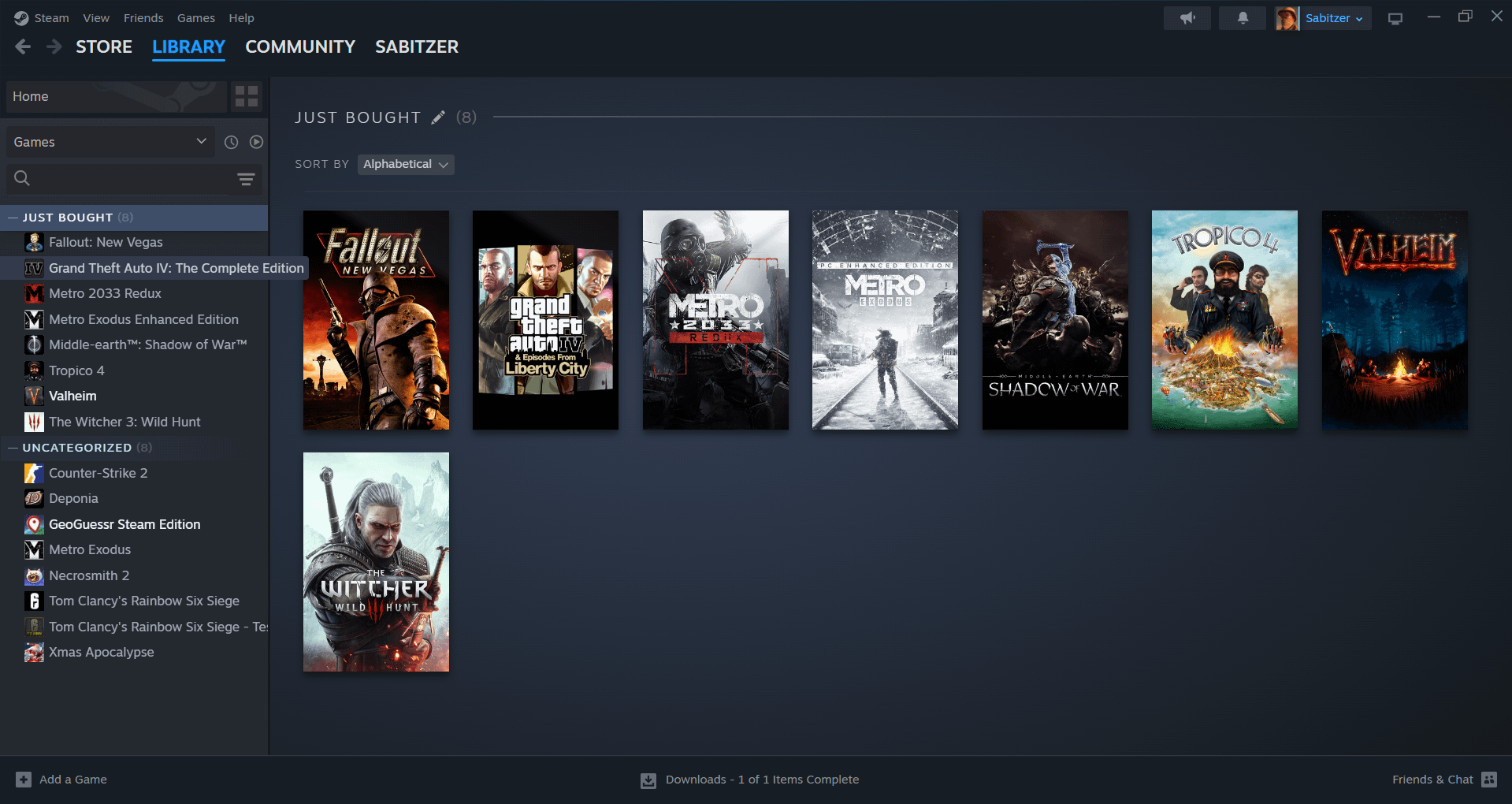
Task: Toggle sorting by recent activity clock icon
Action: pos(231,142)
